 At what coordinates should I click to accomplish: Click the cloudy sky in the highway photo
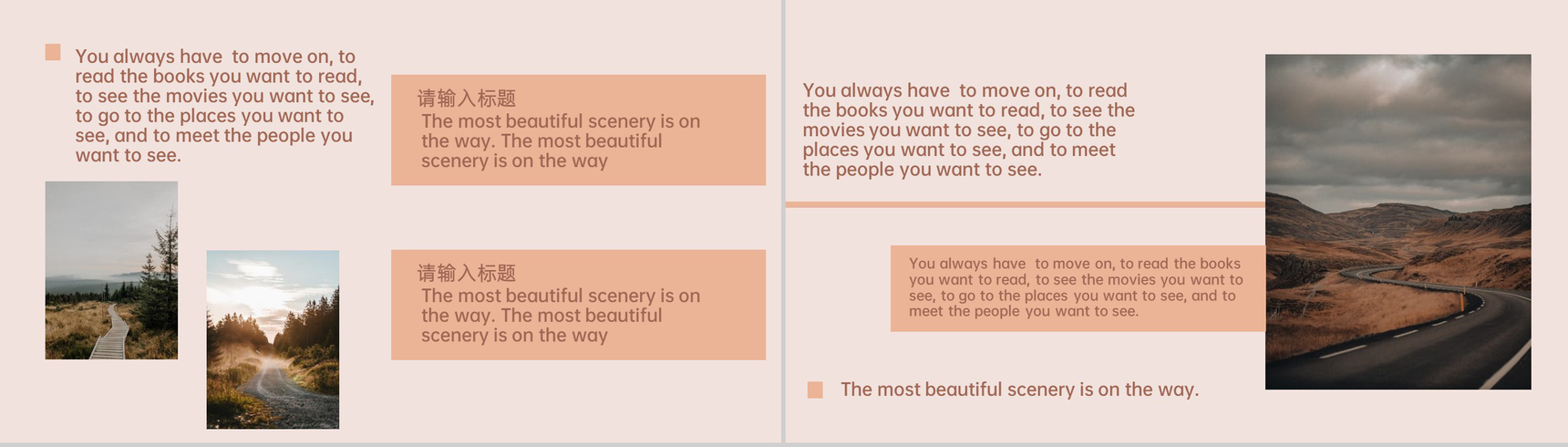click(x=1398, y=119)
